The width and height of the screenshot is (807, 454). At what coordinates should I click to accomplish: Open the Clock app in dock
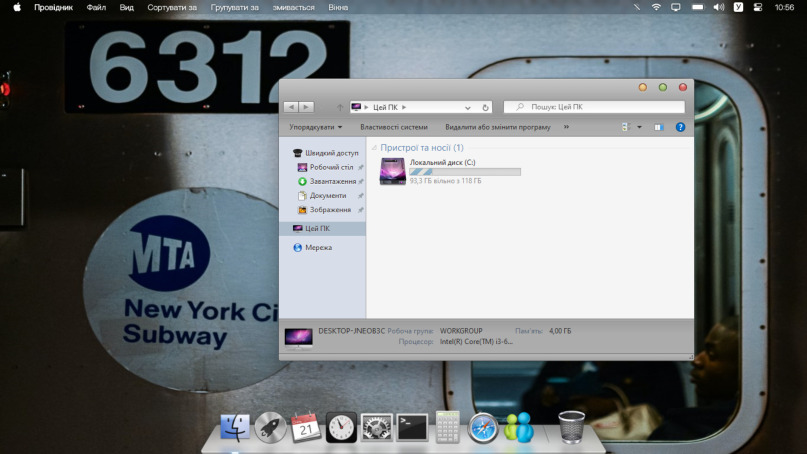(x=341, y=427)
